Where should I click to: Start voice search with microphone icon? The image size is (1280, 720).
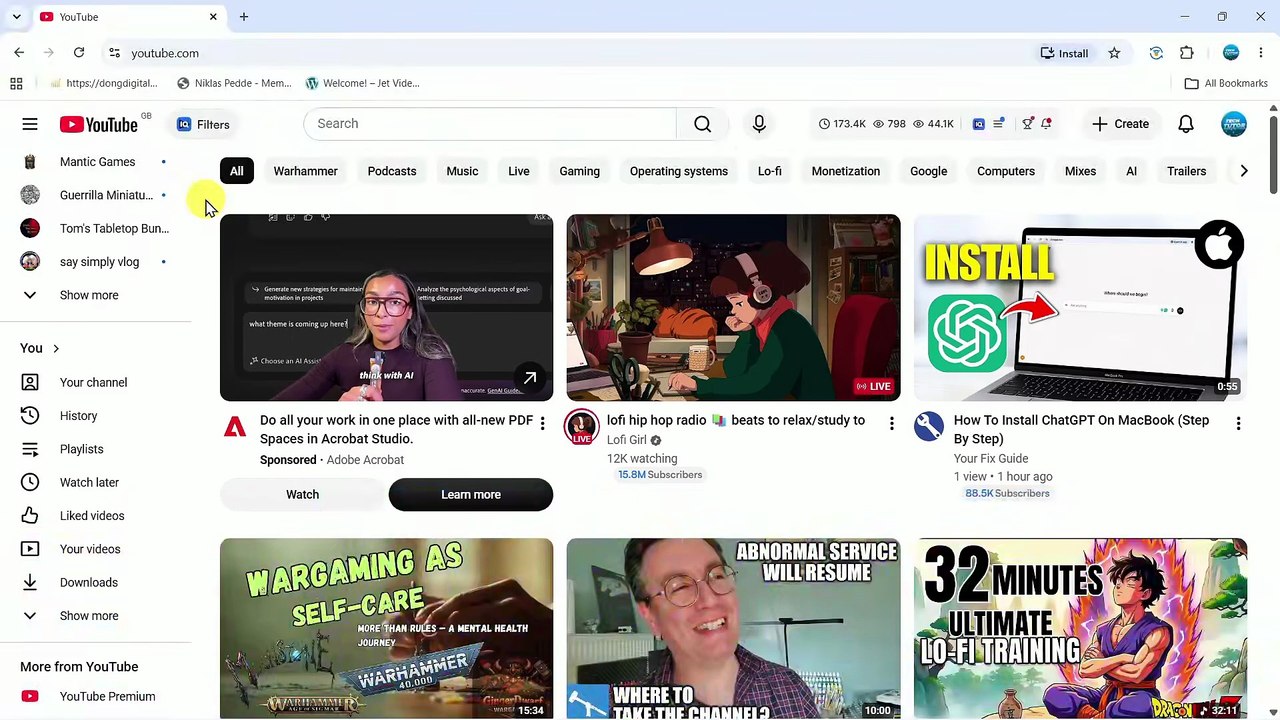[x=759, y=124]
